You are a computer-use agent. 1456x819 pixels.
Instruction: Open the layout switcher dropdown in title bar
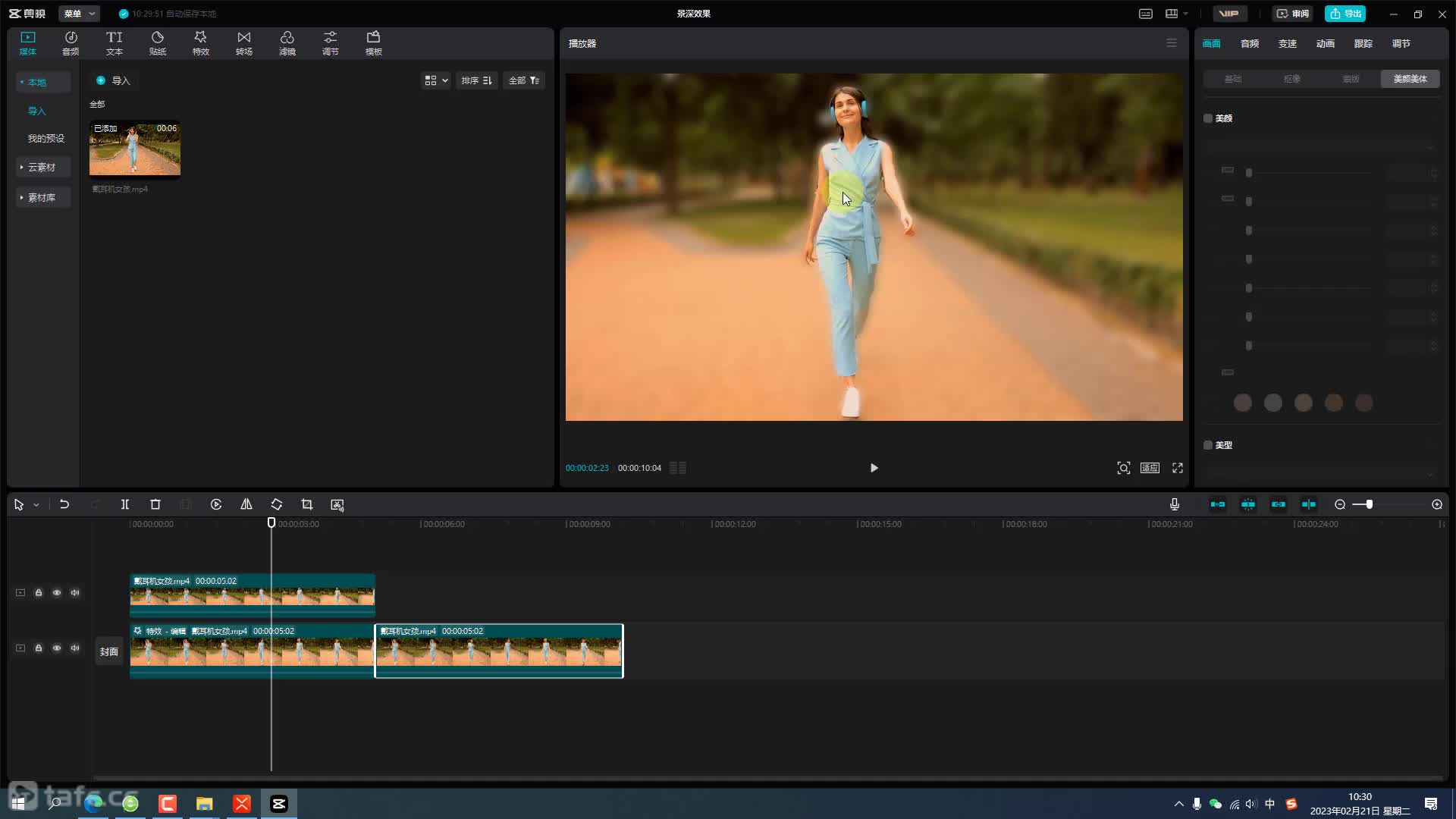coord(1176,14)
